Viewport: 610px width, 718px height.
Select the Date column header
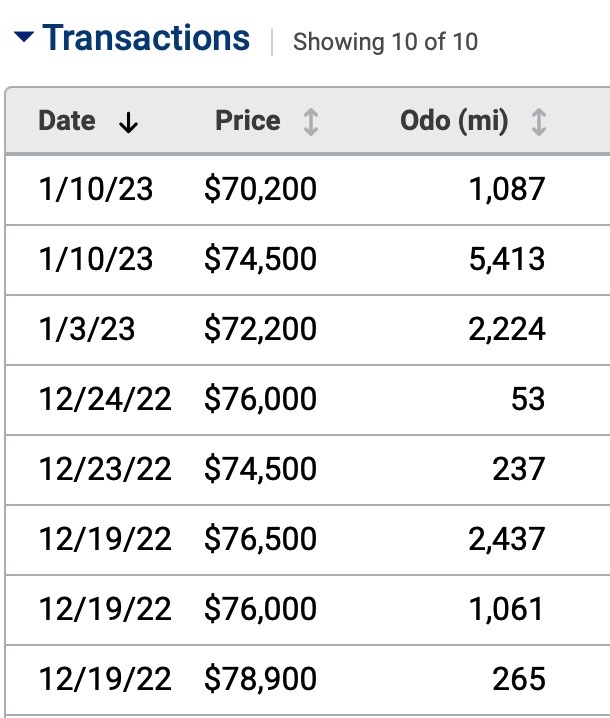pos(67,122)
